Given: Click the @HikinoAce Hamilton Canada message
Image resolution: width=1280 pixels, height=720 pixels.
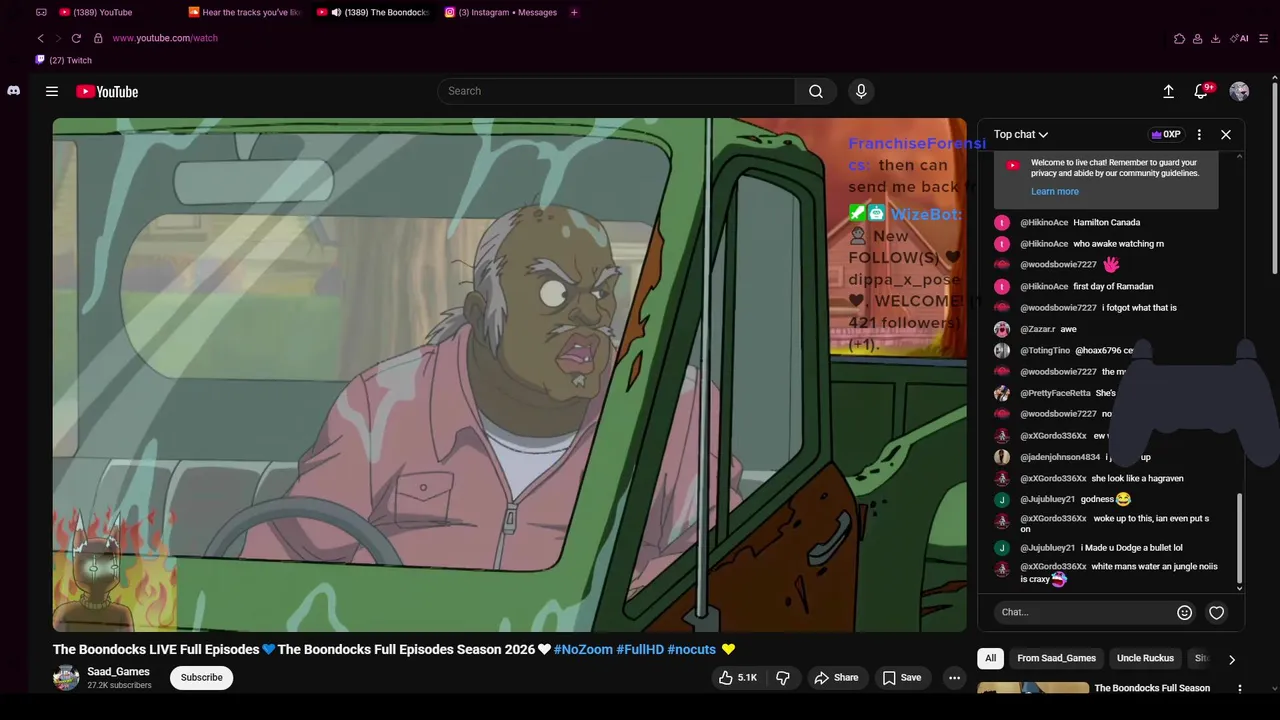Looking at the screenshot, I should tap(1108, 223).
